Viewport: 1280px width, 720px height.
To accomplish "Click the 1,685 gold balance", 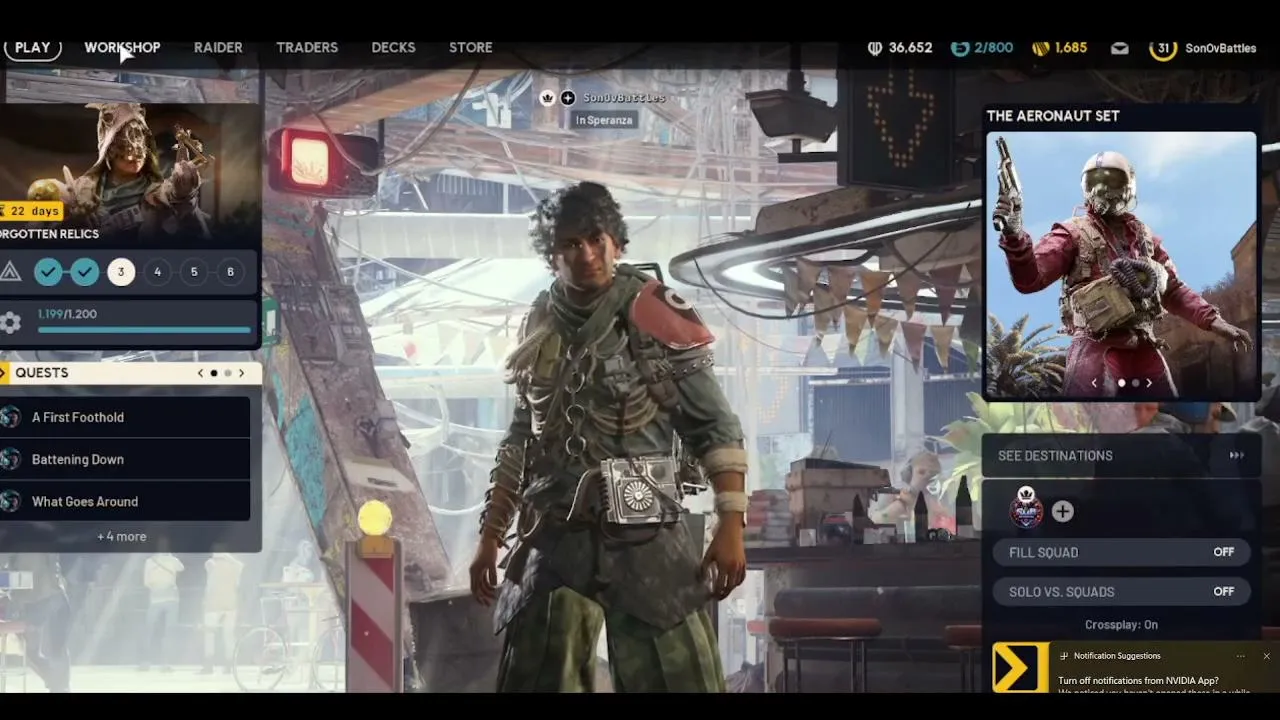I will pos(1071,48).
